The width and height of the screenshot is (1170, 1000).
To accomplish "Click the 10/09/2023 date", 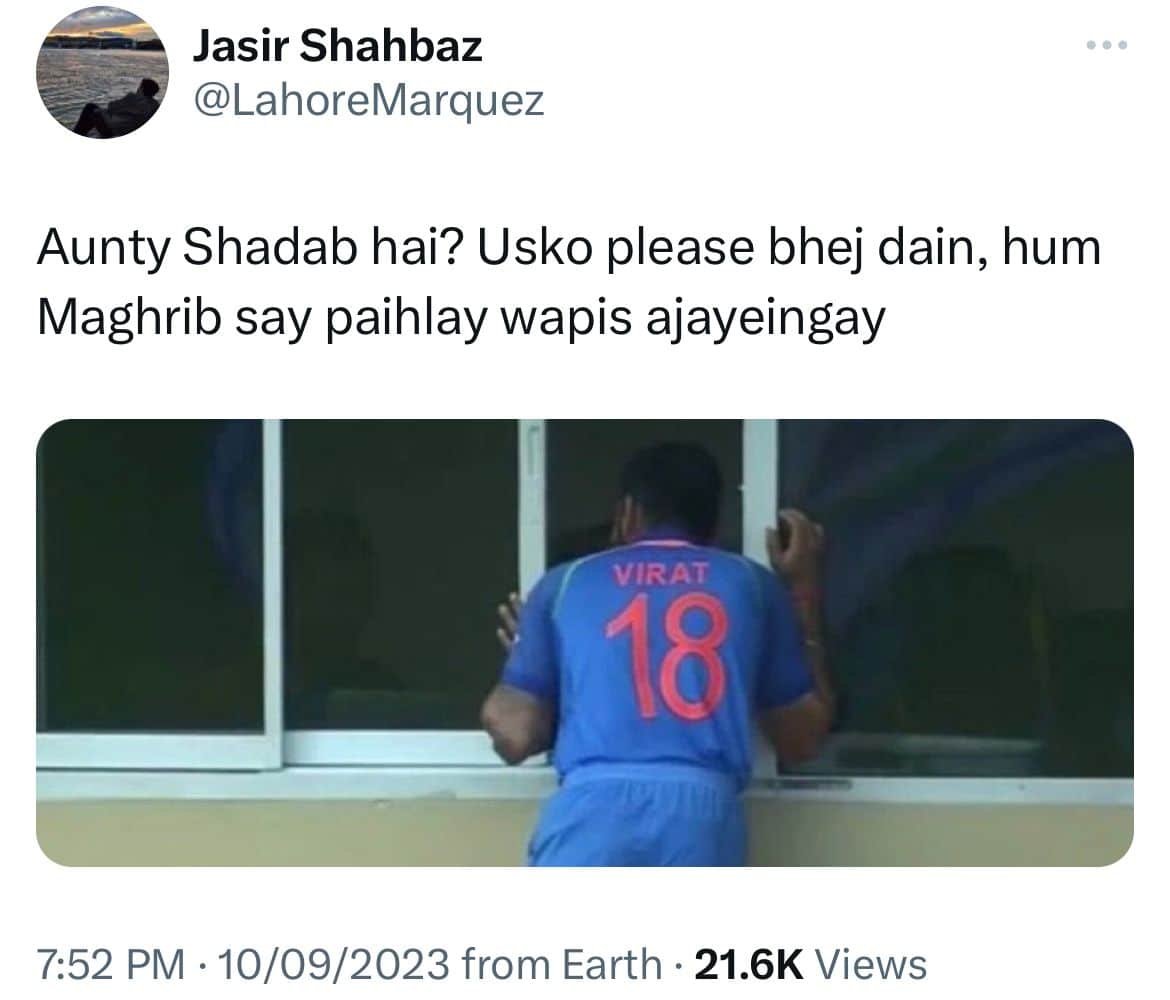I will pyautogui.click(x=332, y=963).
